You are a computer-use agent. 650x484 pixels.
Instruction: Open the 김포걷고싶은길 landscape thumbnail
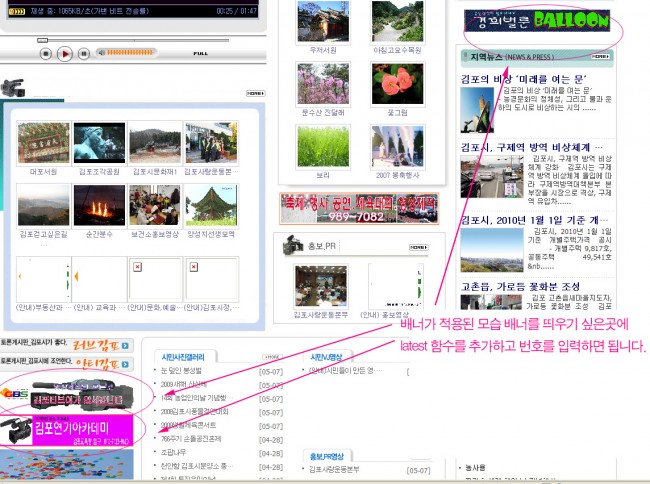tap(44, 206)
